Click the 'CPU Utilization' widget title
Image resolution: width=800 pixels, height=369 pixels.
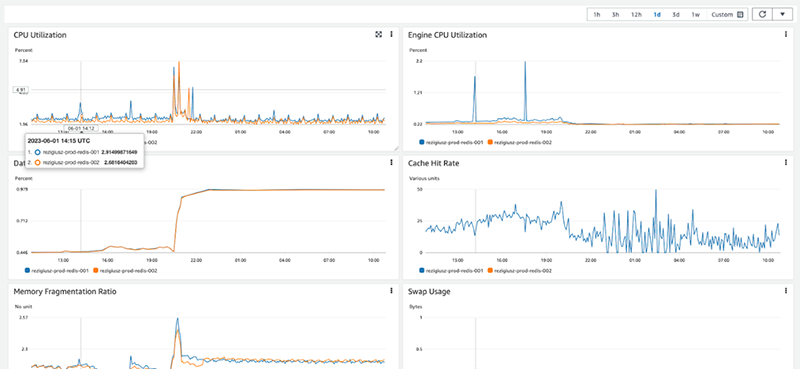coord(40,35)
